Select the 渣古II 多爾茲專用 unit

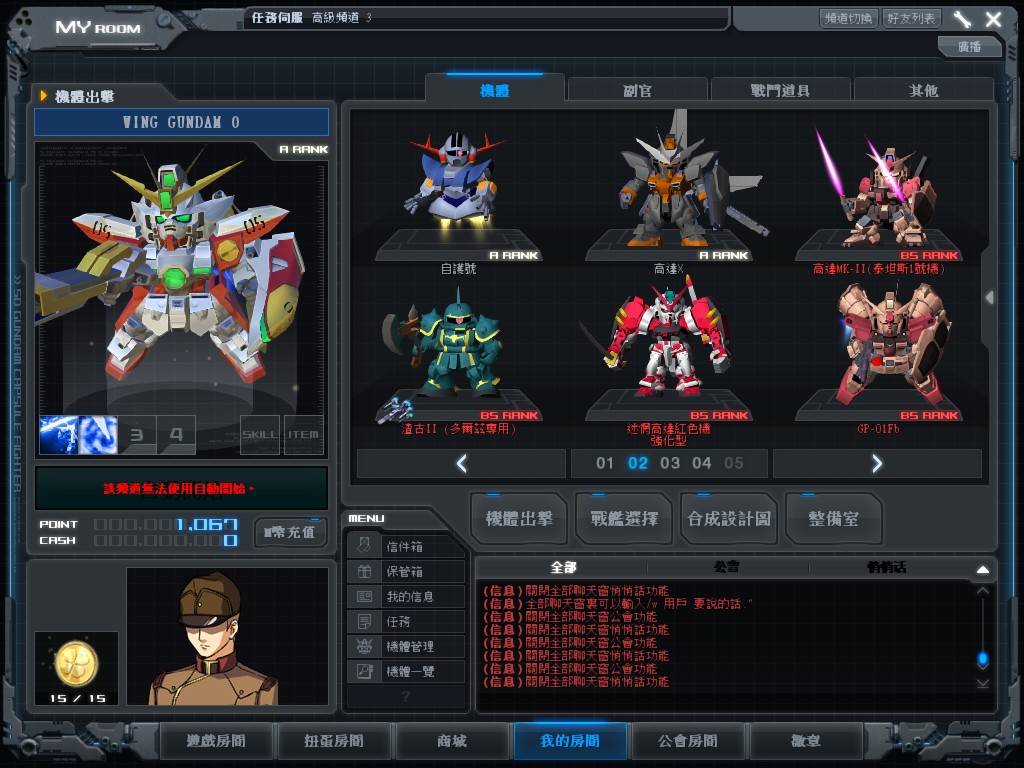(x=458, y=356)
